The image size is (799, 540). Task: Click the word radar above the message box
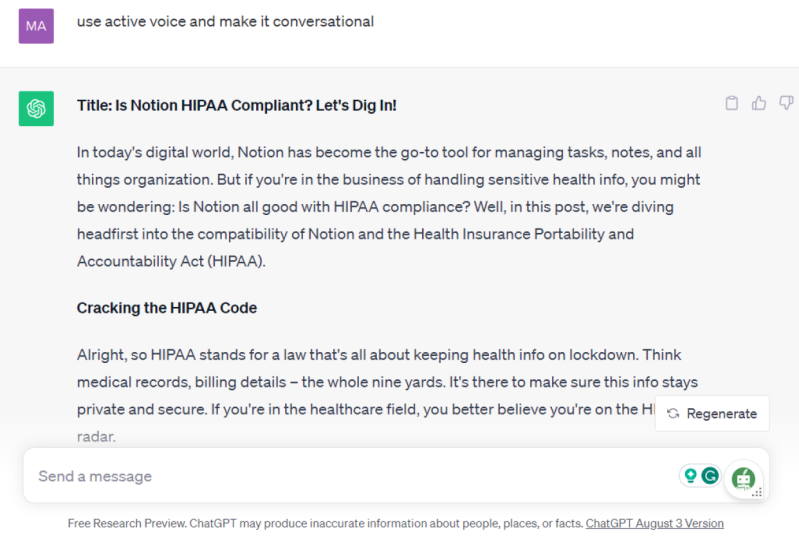point(96,437)
